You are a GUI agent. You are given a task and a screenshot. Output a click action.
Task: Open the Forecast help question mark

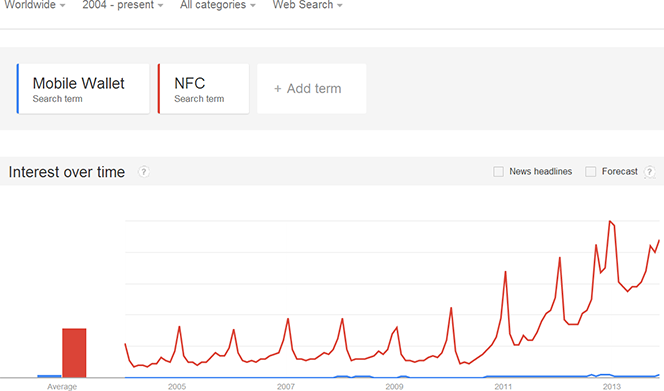(x=649, y=172)
